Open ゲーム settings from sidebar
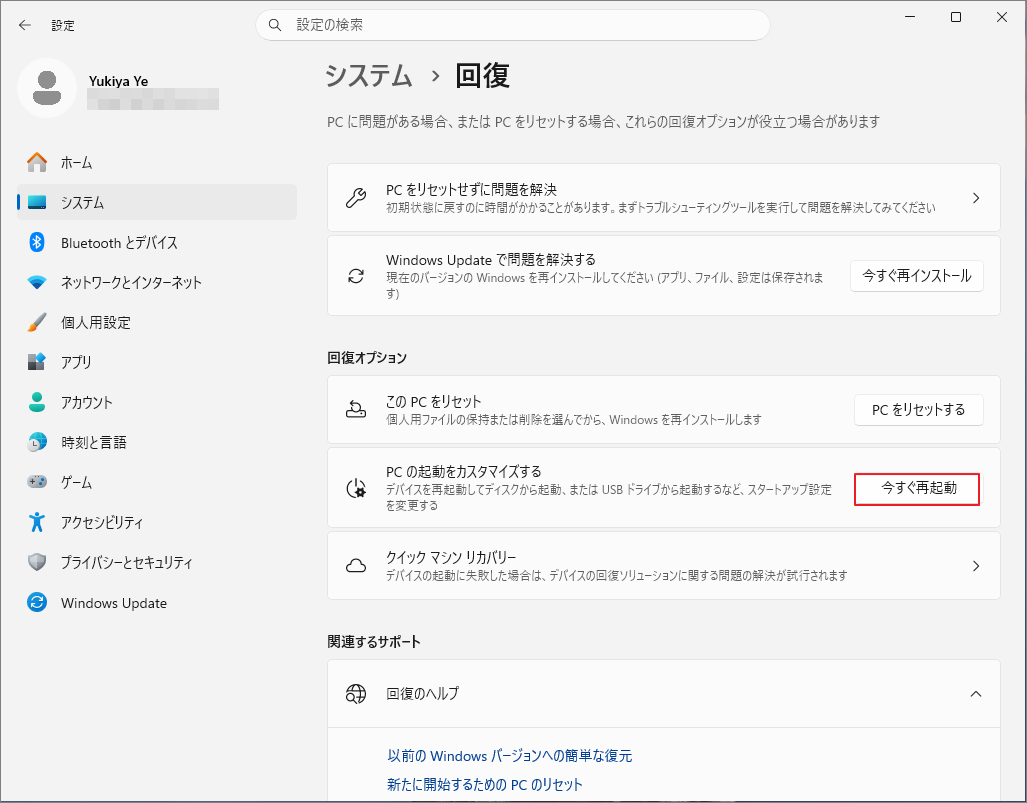The width and height of the screenshot is (1027, 803). coord(157,482)
